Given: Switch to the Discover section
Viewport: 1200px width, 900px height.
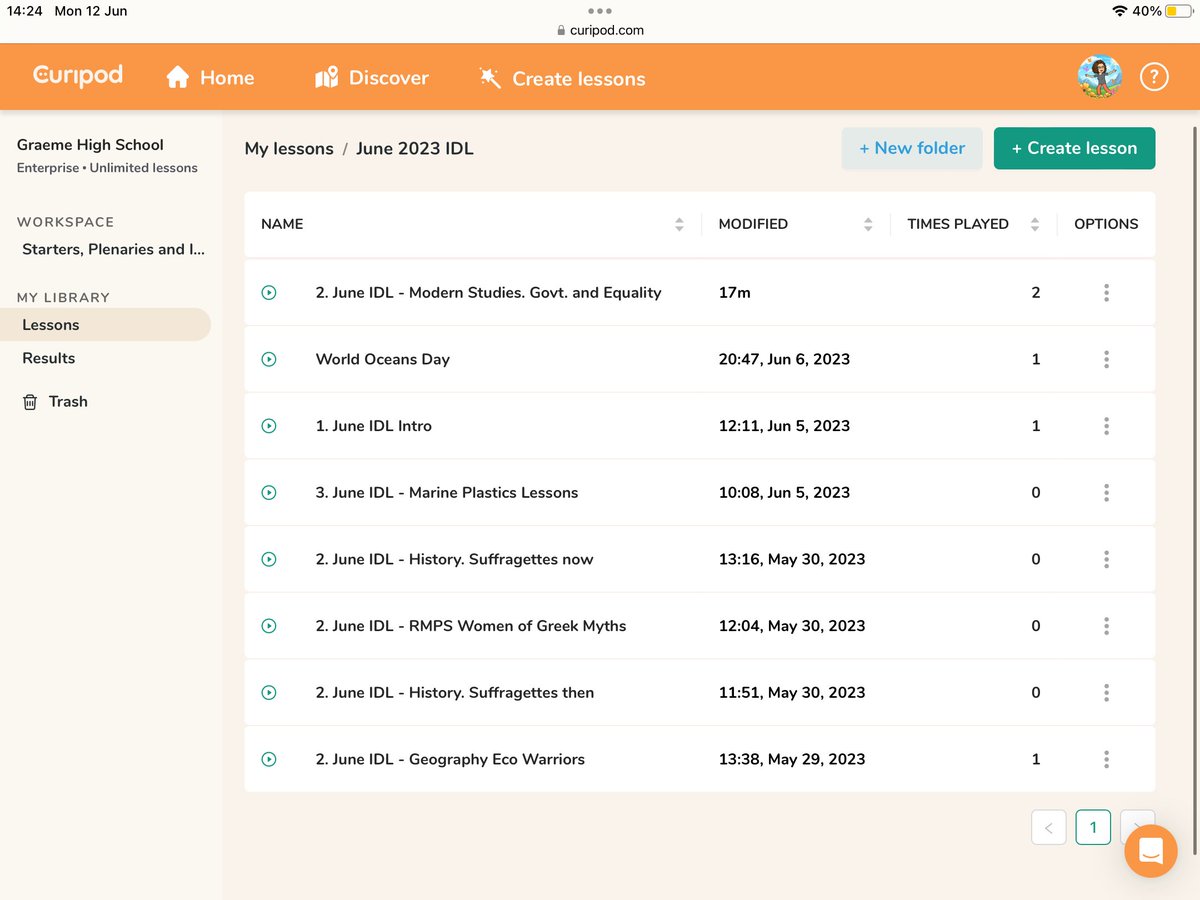Looking at the screenshot, I should tap(371, 77).
